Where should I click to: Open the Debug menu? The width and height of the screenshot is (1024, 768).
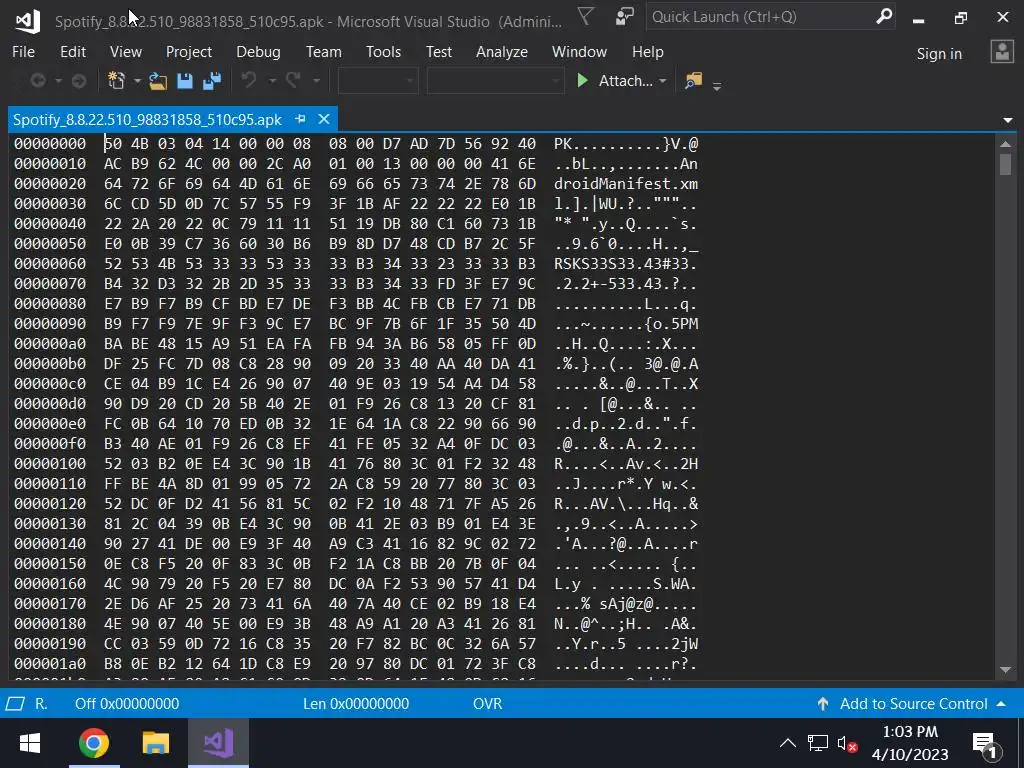pos(258,52)
